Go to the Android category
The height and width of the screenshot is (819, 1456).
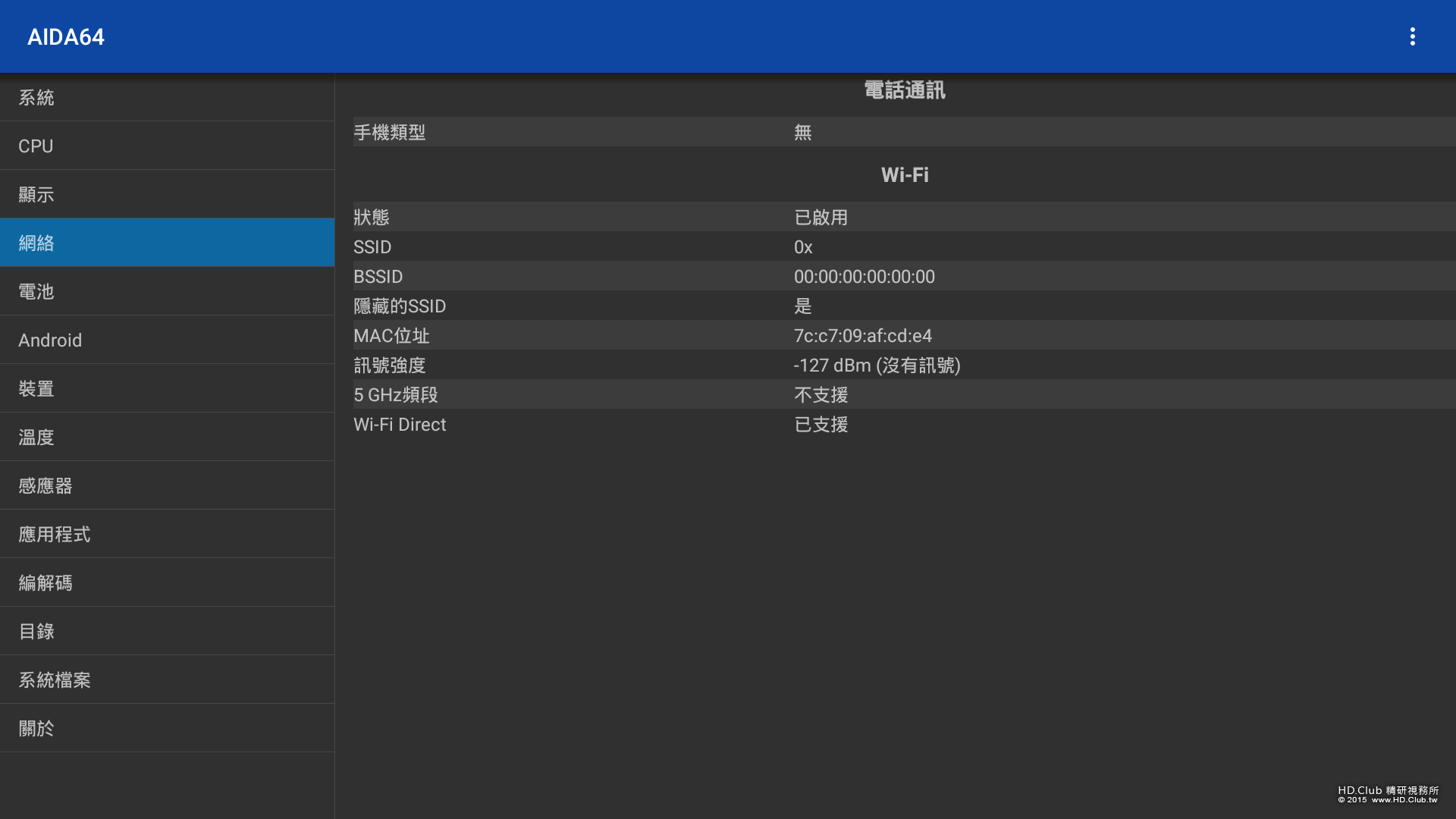coord(167,340)
